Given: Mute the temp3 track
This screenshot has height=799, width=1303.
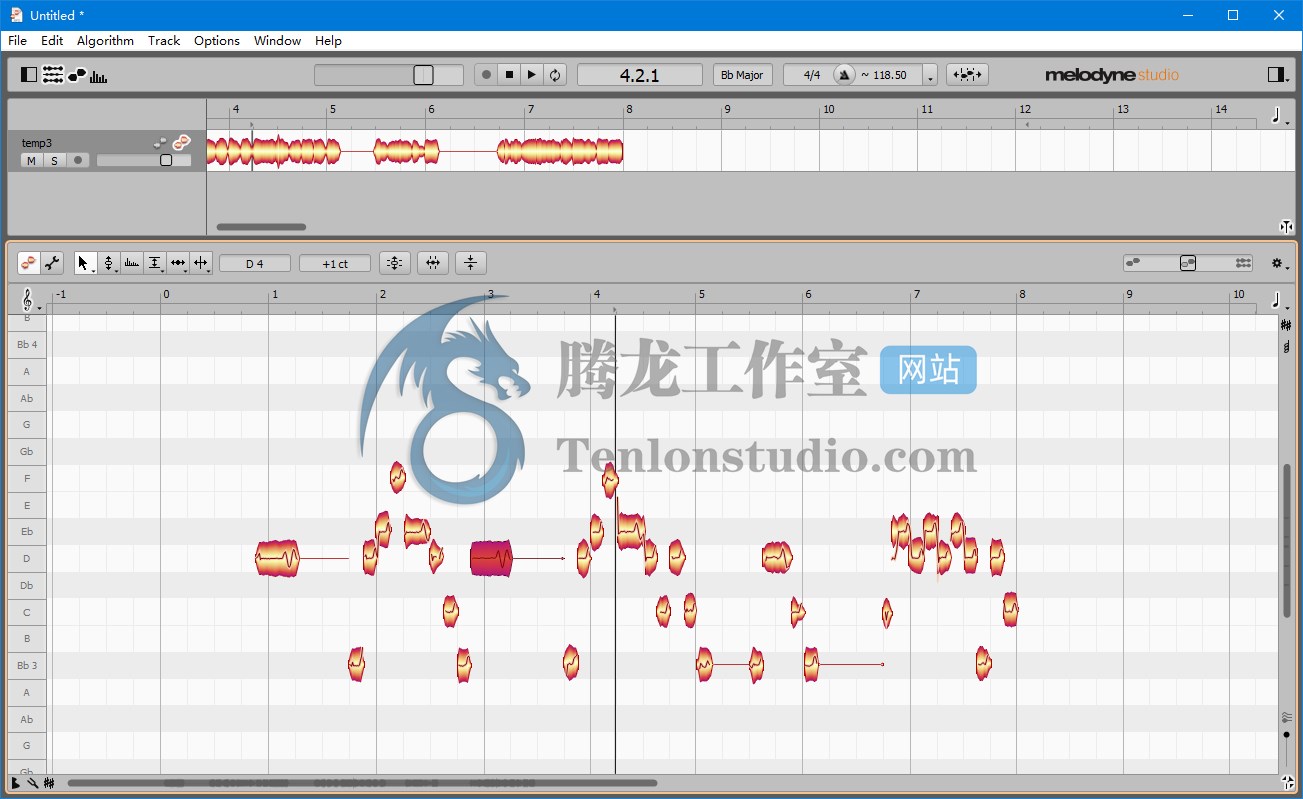Looking at the screenshot, I should pos(31,161).
